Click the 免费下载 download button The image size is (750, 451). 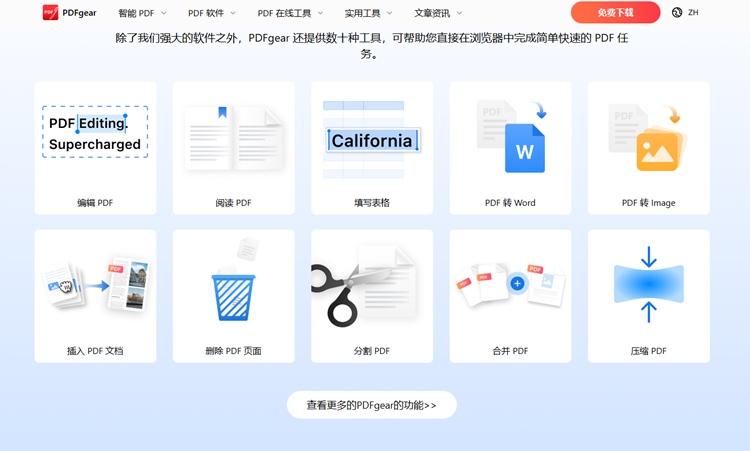coord(615,12)
